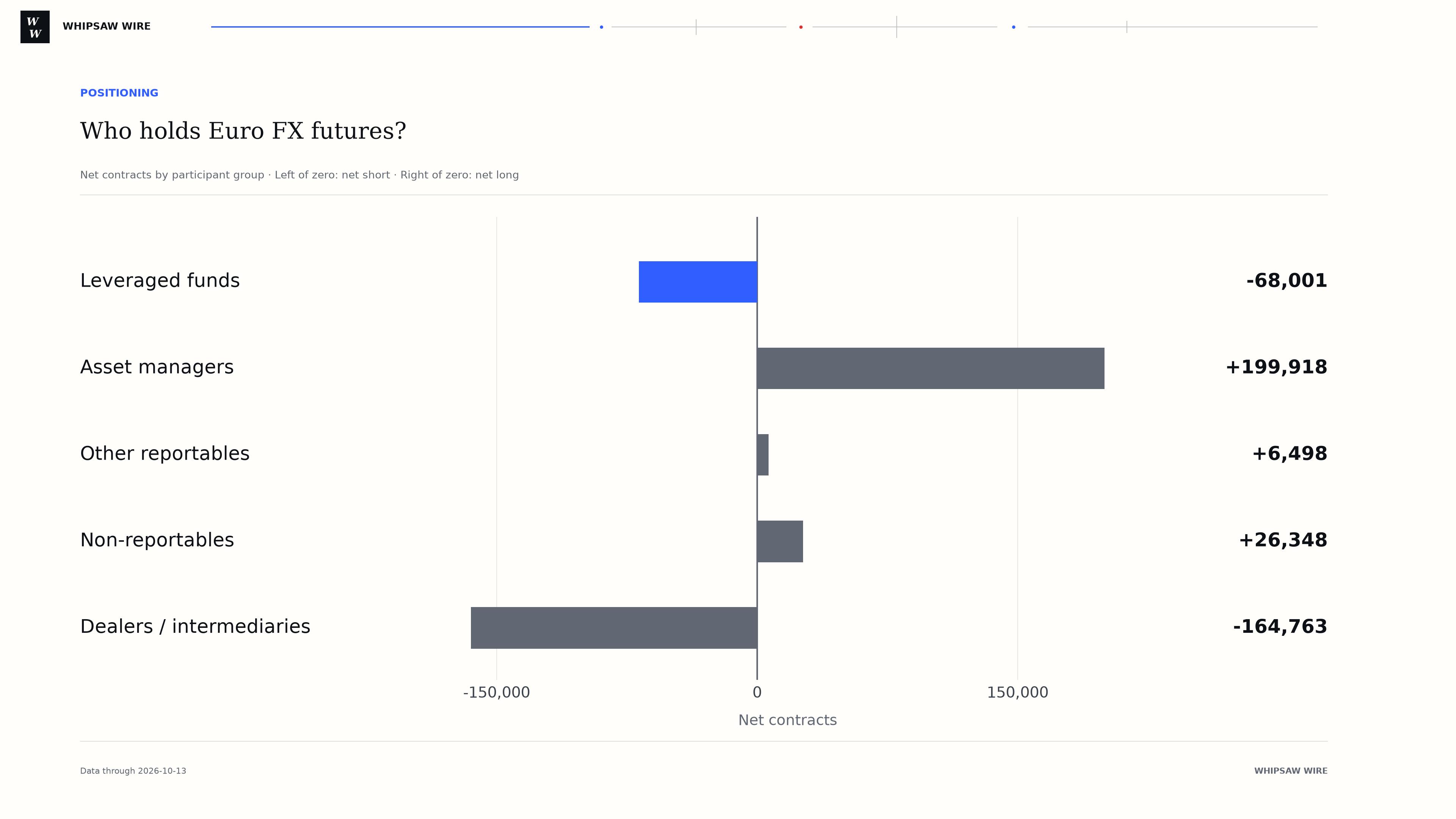Click the Asset managers bar
The width and height of the screenshot is (1456, 819).
[x=931, y=369]
